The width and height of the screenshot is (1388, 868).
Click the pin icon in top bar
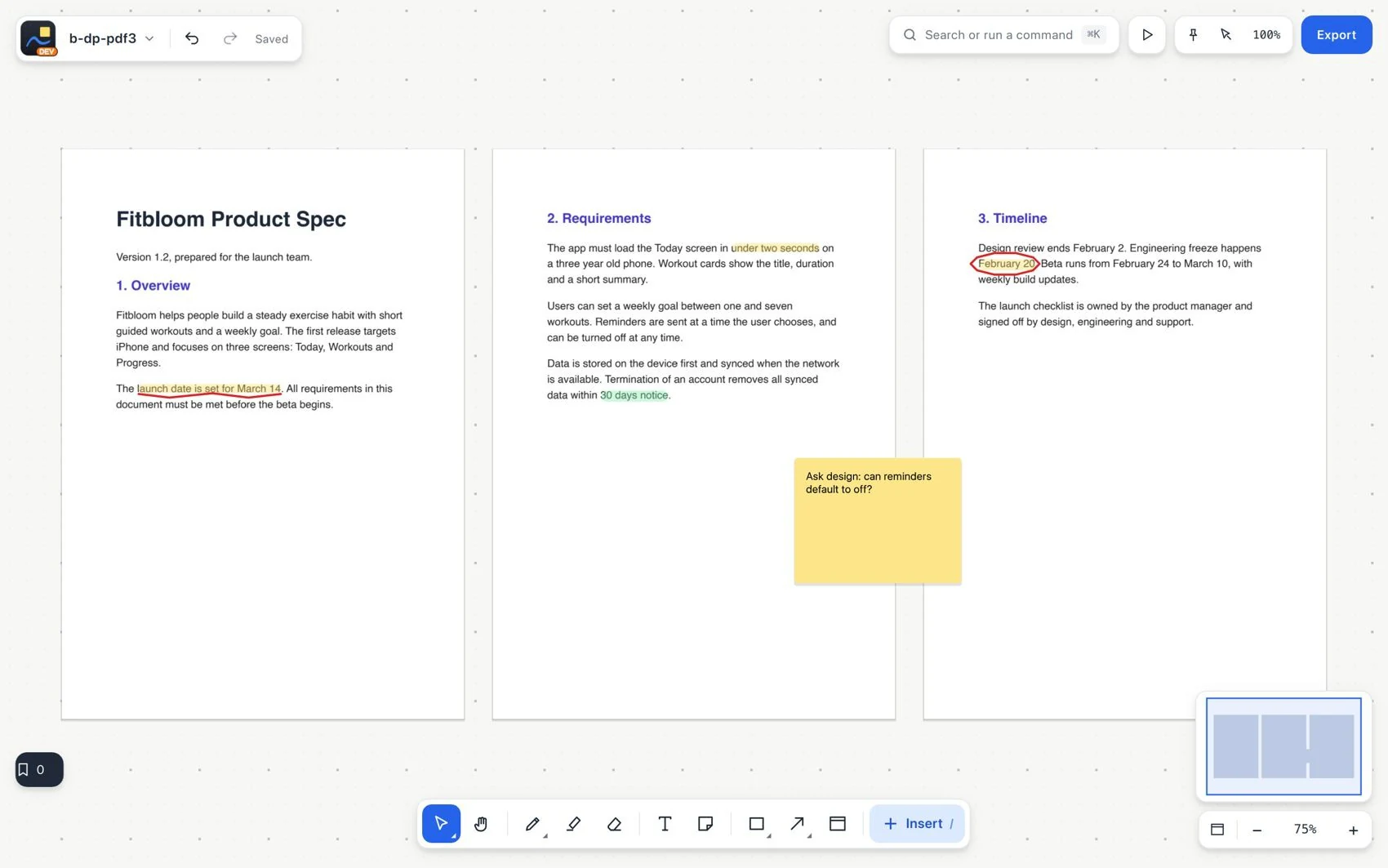(x=1193, y=35)
